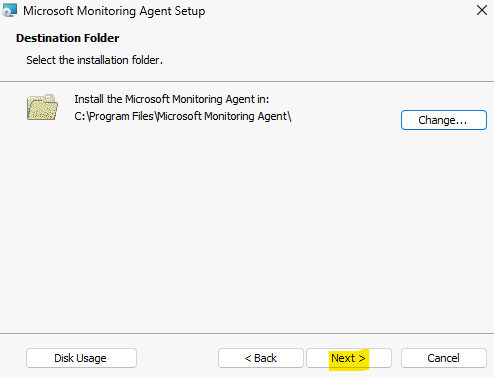
Task: Click the less-than arrow on Back button
Action: tap(248, 359)
